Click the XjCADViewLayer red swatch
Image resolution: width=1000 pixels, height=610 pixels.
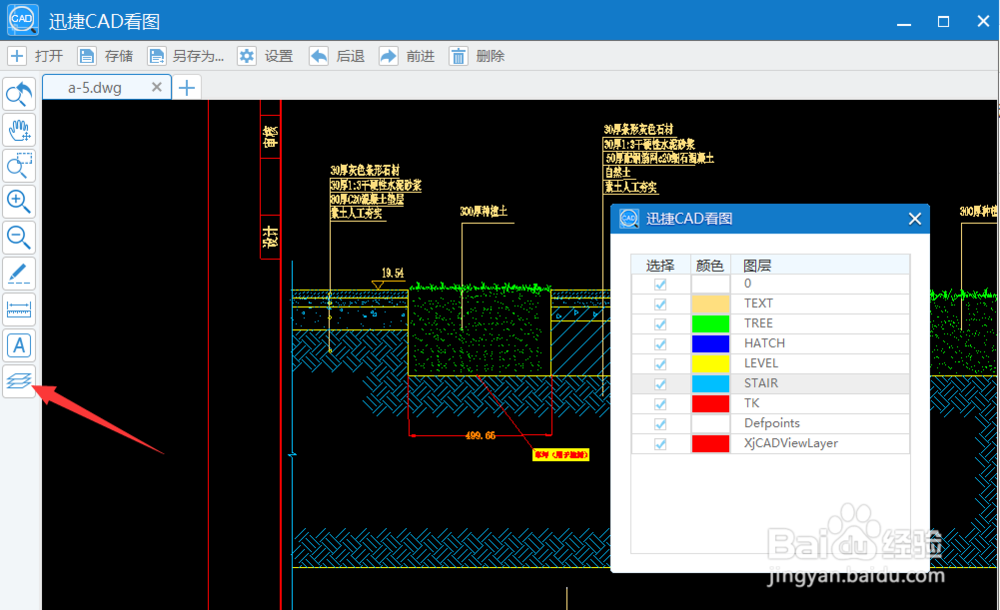710,443
